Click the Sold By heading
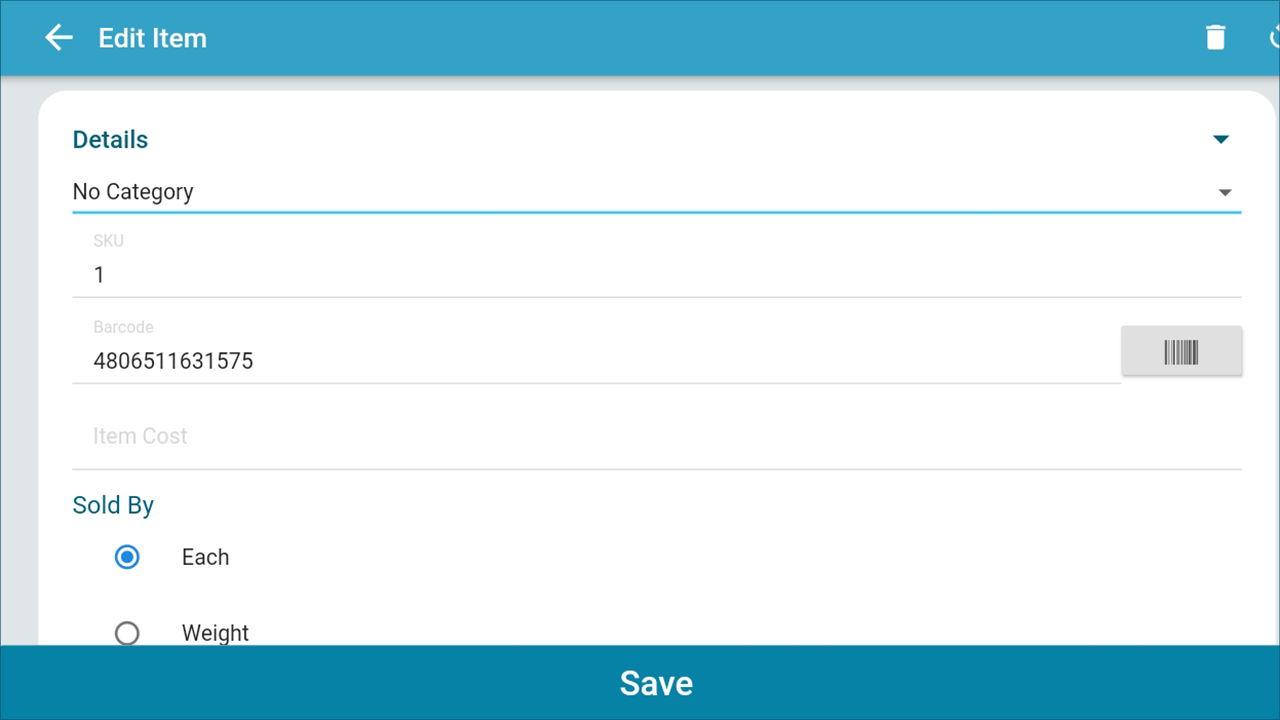 tap(113, 505)
